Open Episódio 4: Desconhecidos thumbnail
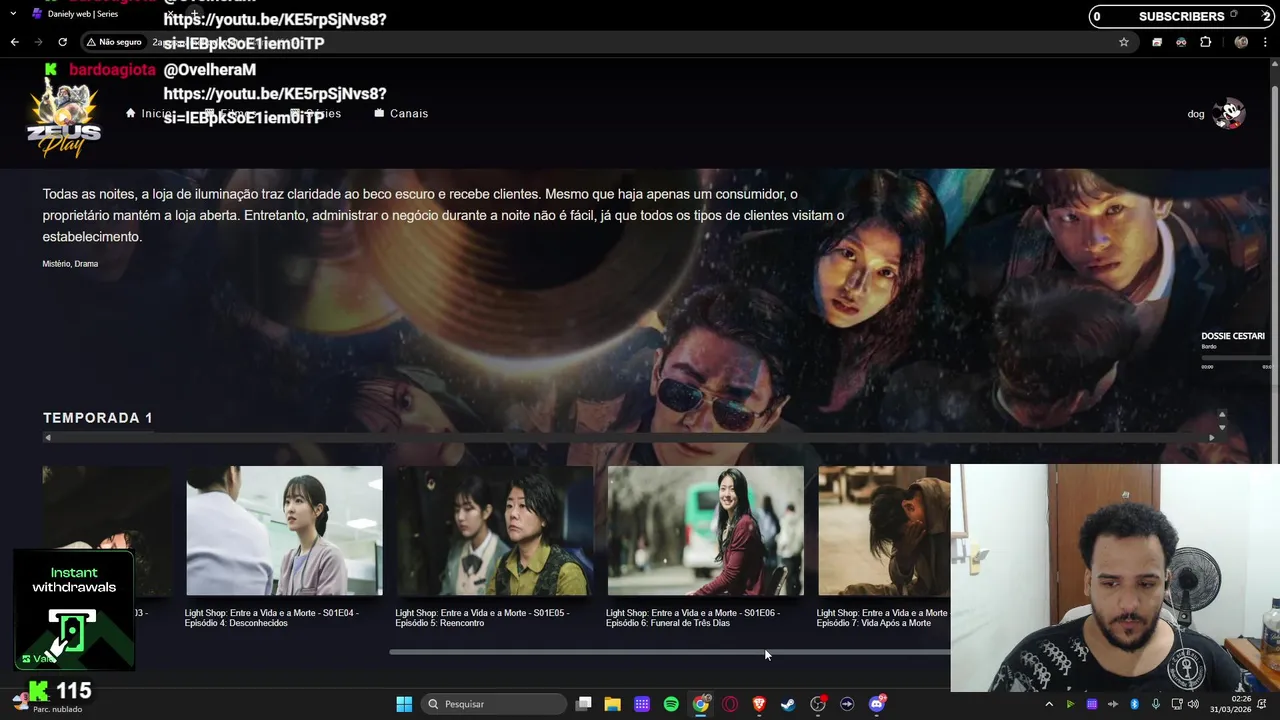1280x720 pixels. coord(284,531)
